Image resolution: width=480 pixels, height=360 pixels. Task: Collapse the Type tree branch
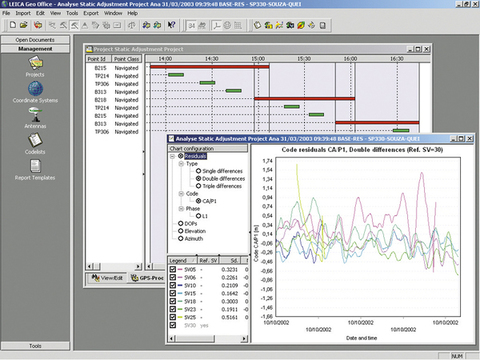(181, 164)
